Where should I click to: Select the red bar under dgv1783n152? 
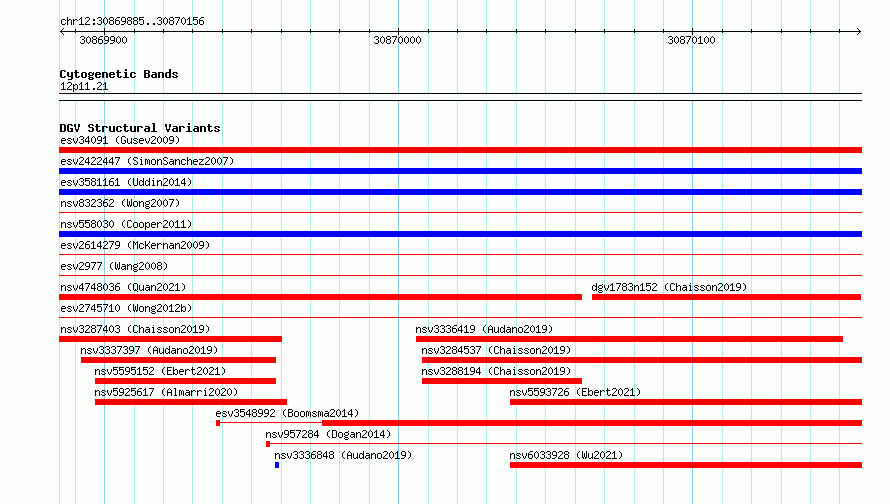pyautogui.click(x=727, y=297)
